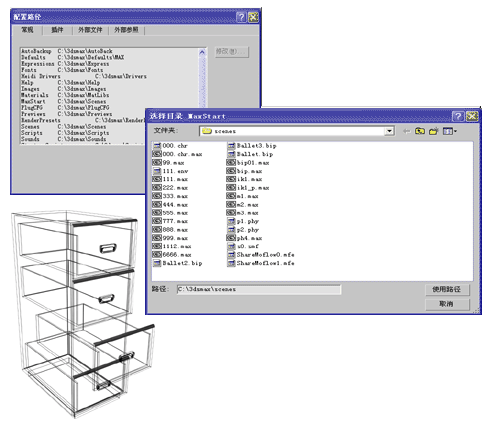Image resolution: width=496 pixels, height=432 pixels.
Task: Click the path list scroll-up arrow
Action: tap(202, 53)
